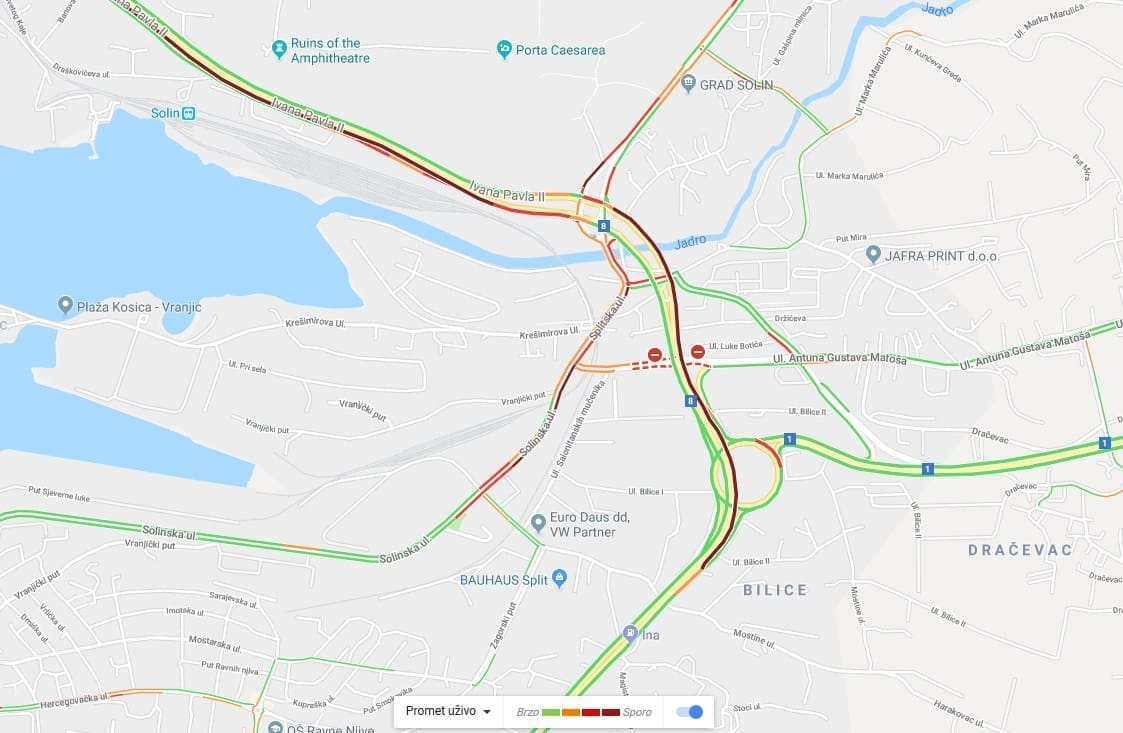Click the BAUHAUS Split shopping icon
This screenshot has width=1123, height=733.
pyautogui.click(x=560, y=579)
